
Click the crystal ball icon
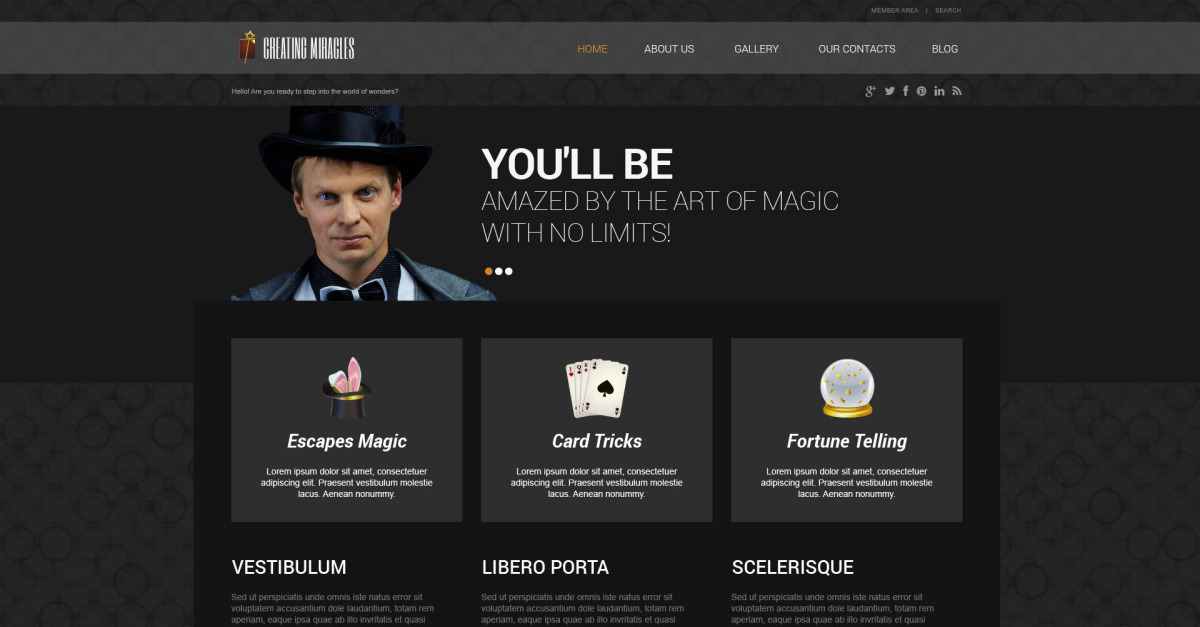[x=847, y=388]
